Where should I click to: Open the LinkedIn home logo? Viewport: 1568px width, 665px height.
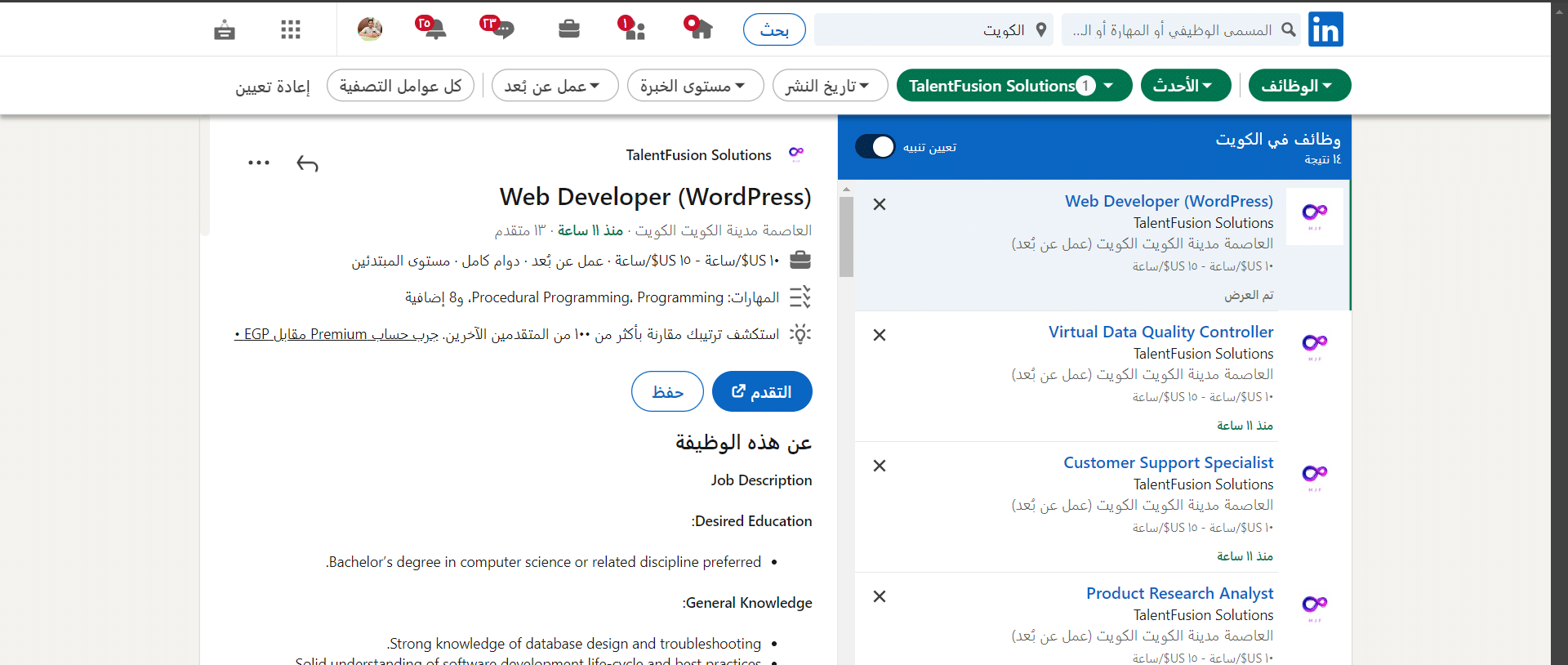(1325, 29)
